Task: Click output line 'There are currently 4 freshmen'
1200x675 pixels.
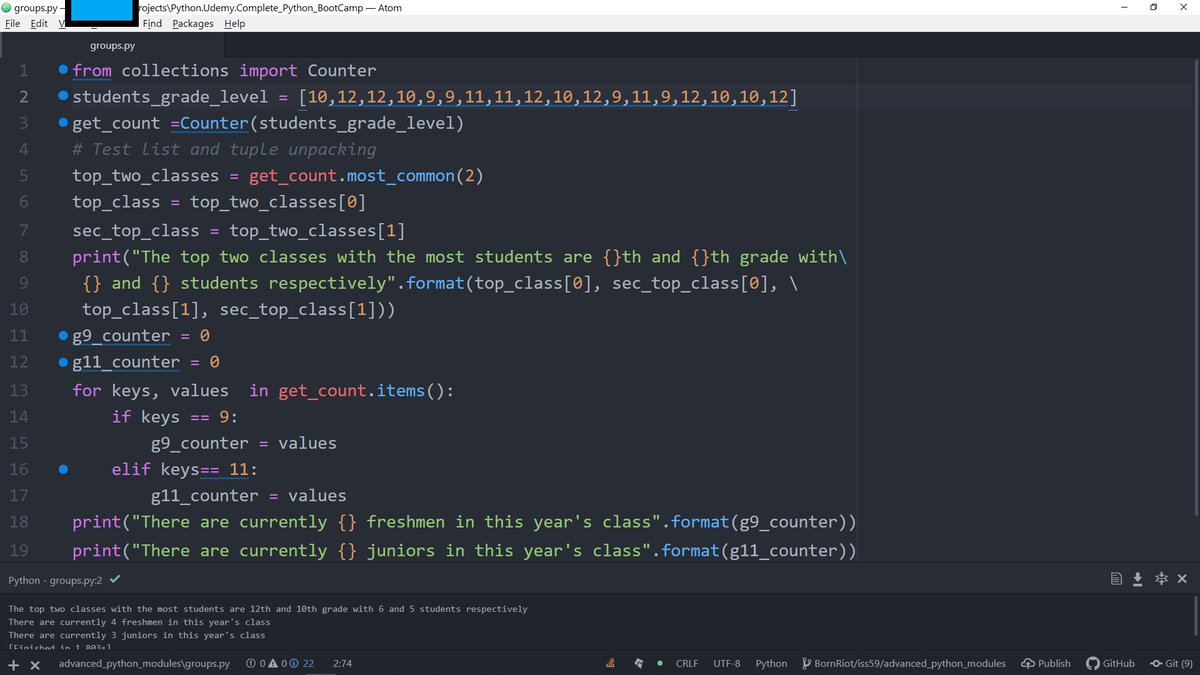Action: [139, 622]
